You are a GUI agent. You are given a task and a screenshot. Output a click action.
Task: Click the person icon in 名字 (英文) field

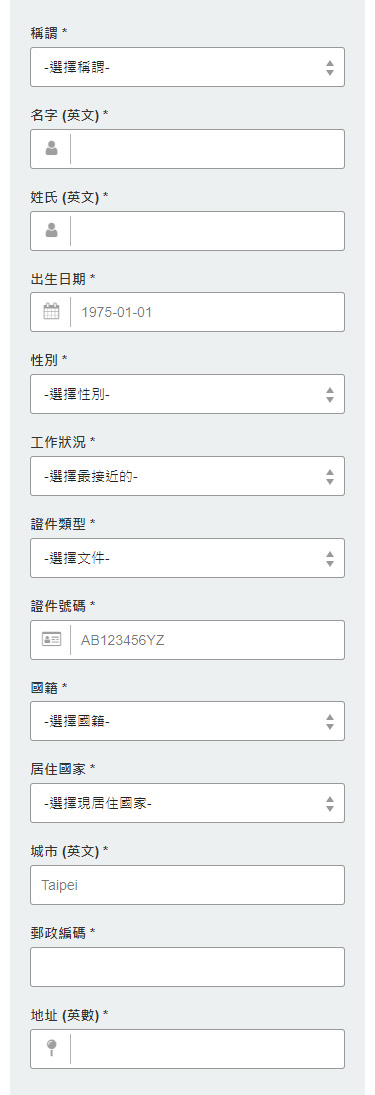pos(51,148)
